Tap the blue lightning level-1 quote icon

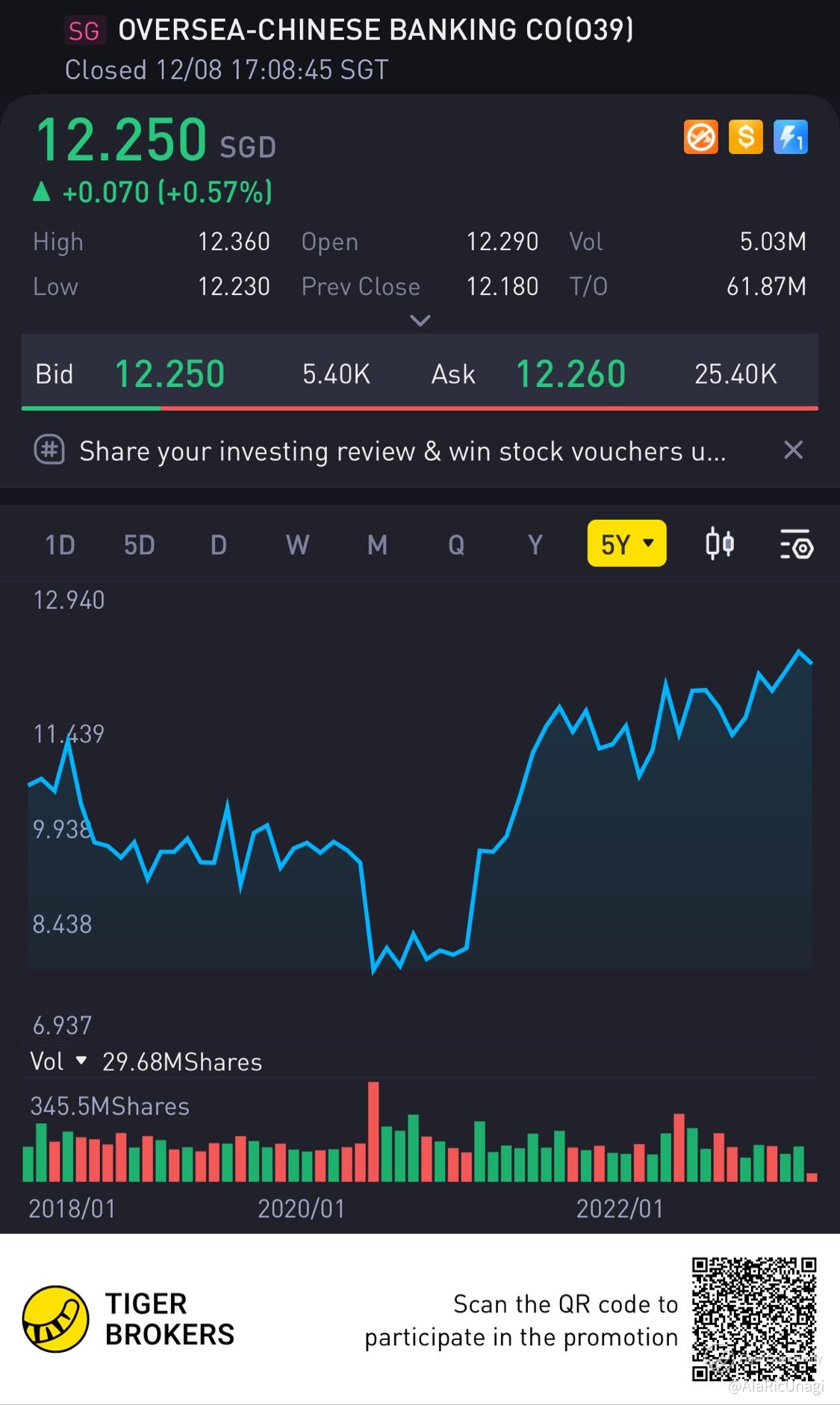[790, 137]
